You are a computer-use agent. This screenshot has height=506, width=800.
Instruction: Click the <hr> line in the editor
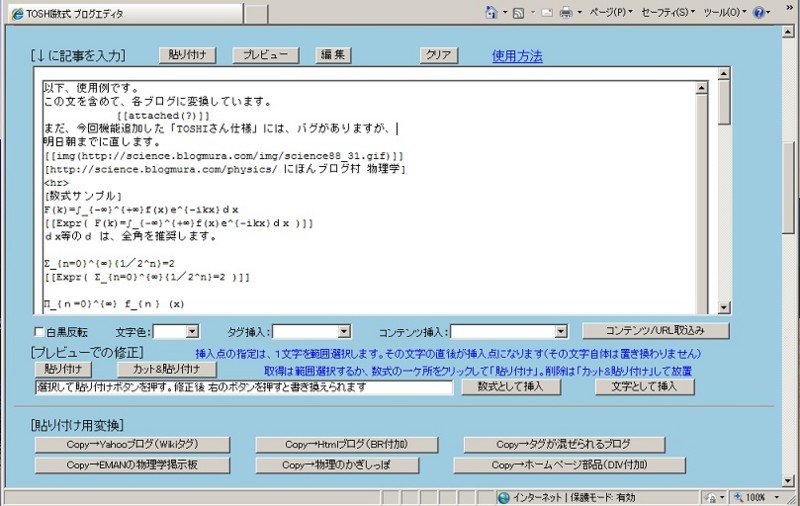pyautogui.click(x=56, y=183)
